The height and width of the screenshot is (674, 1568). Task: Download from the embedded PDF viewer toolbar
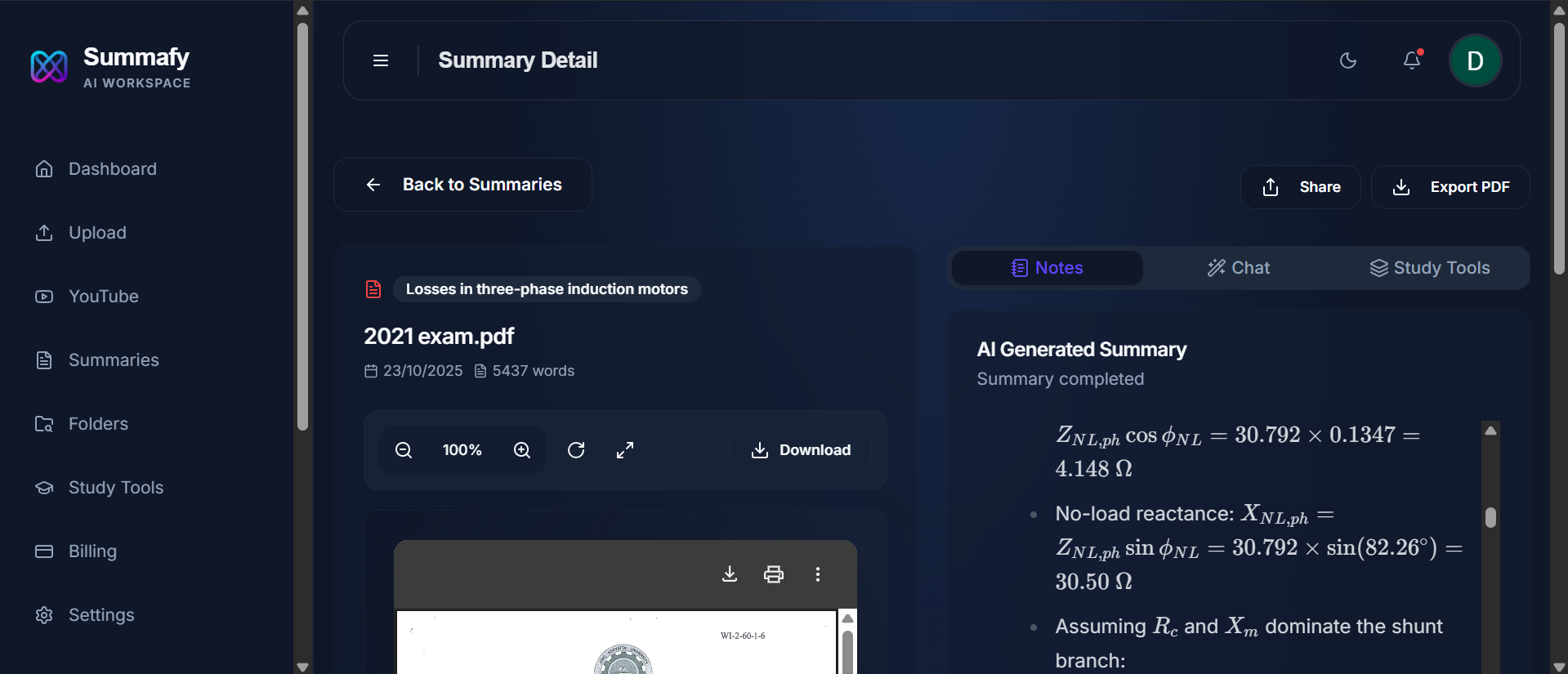(730, 574)
